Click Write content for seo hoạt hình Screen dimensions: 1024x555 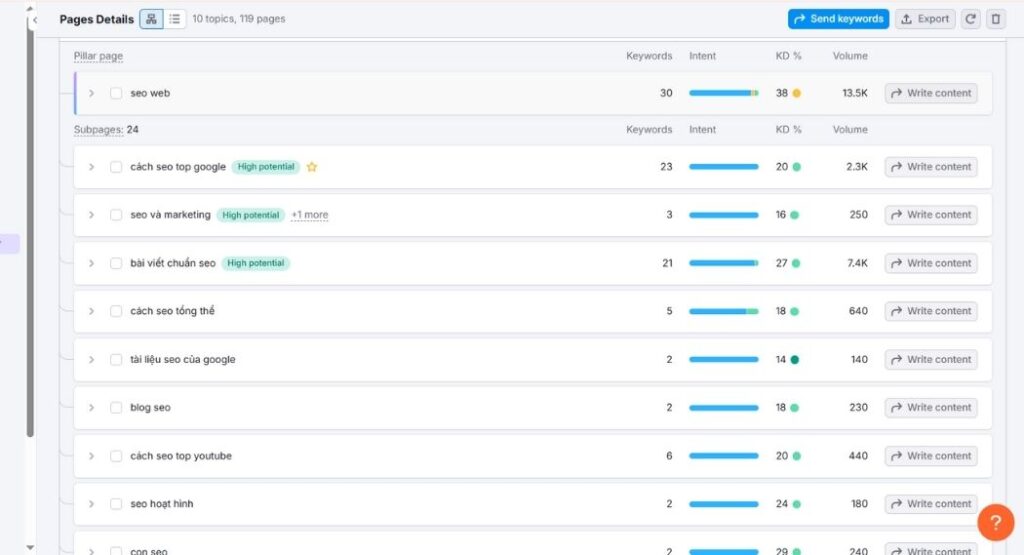pos(931,504)
